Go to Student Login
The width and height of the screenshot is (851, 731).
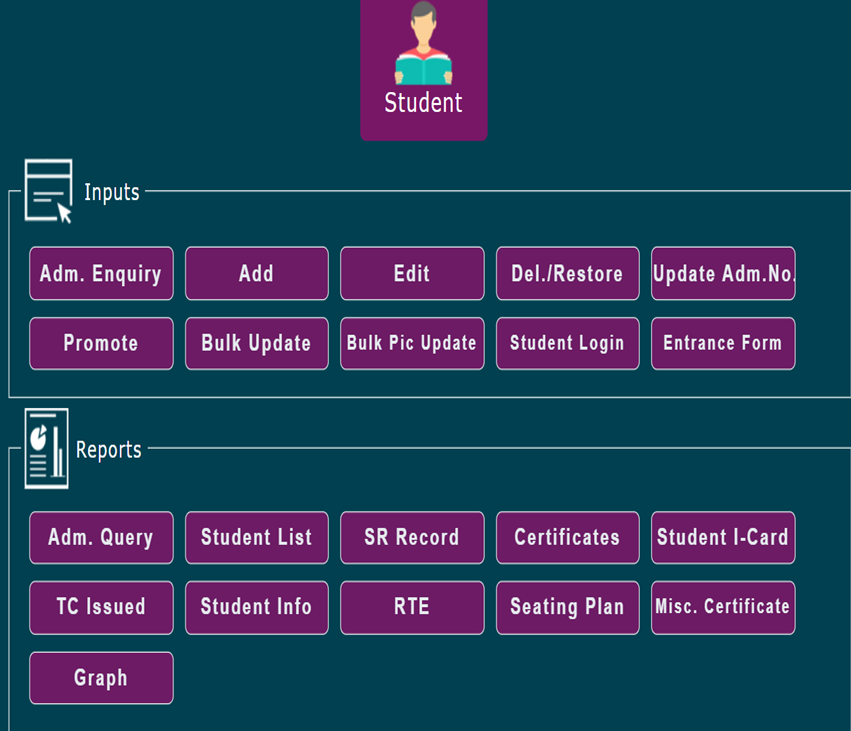coord(567,343)
